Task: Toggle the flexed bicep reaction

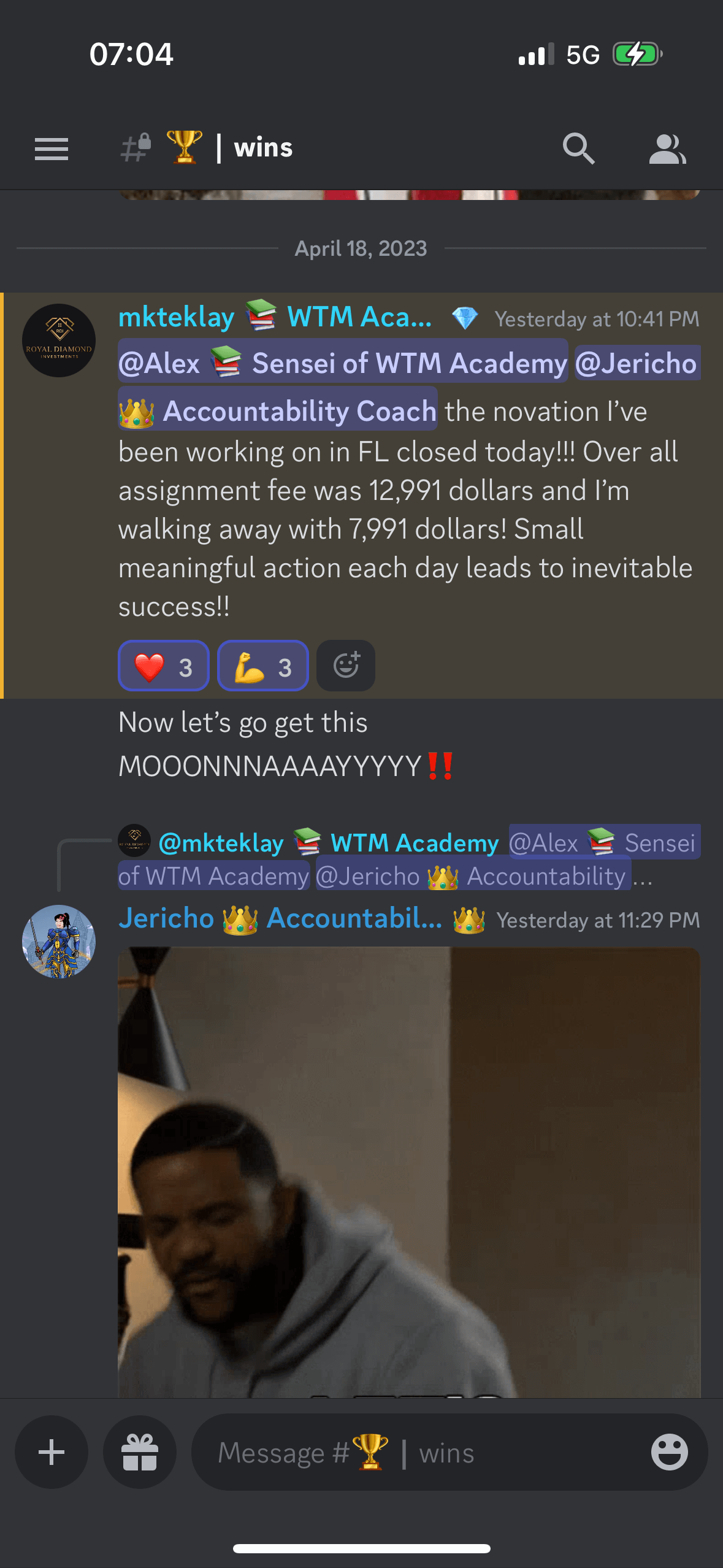Action: click(263, 666)
